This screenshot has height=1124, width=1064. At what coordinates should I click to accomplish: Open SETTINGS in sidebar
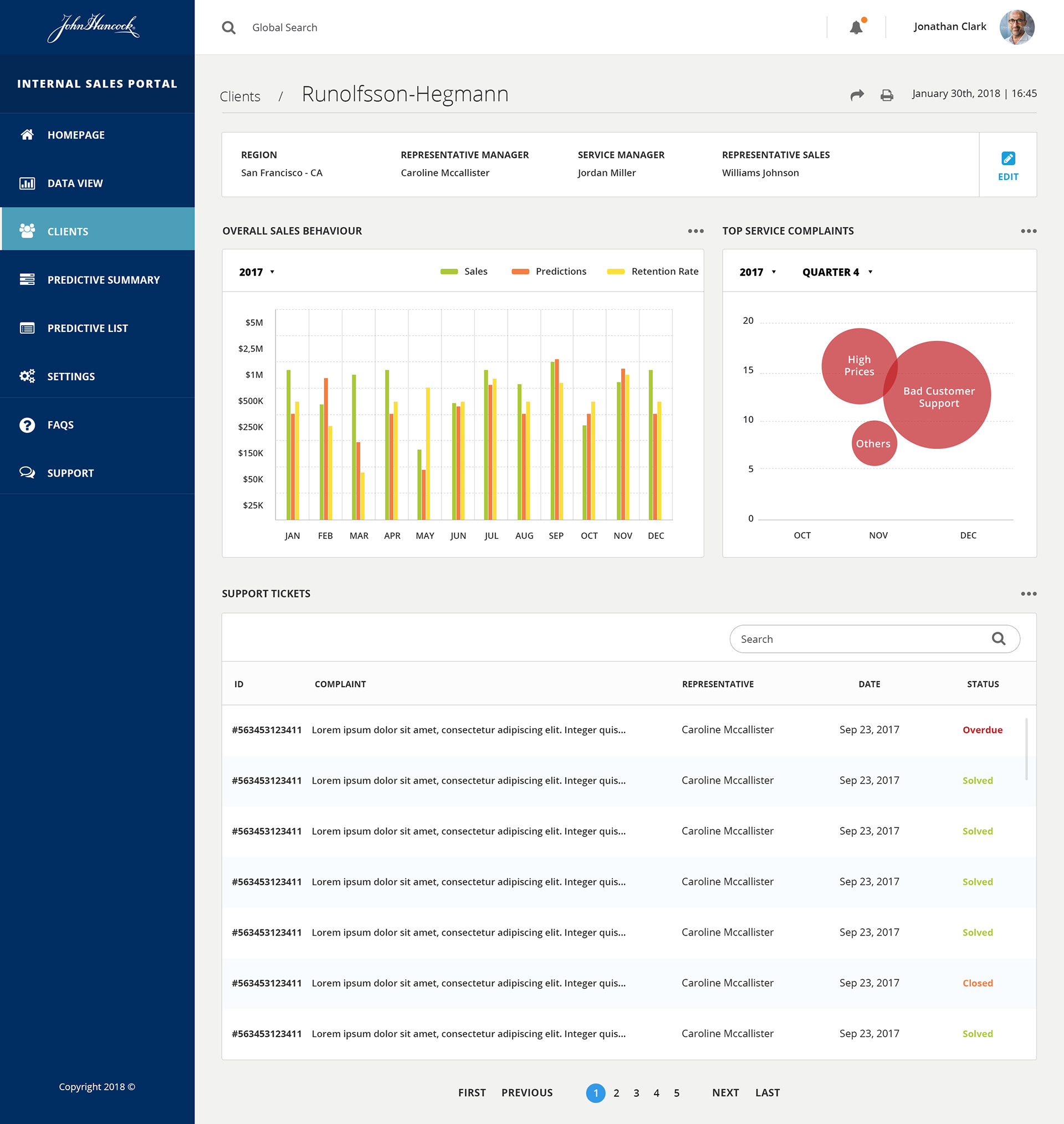click(97, 376)
